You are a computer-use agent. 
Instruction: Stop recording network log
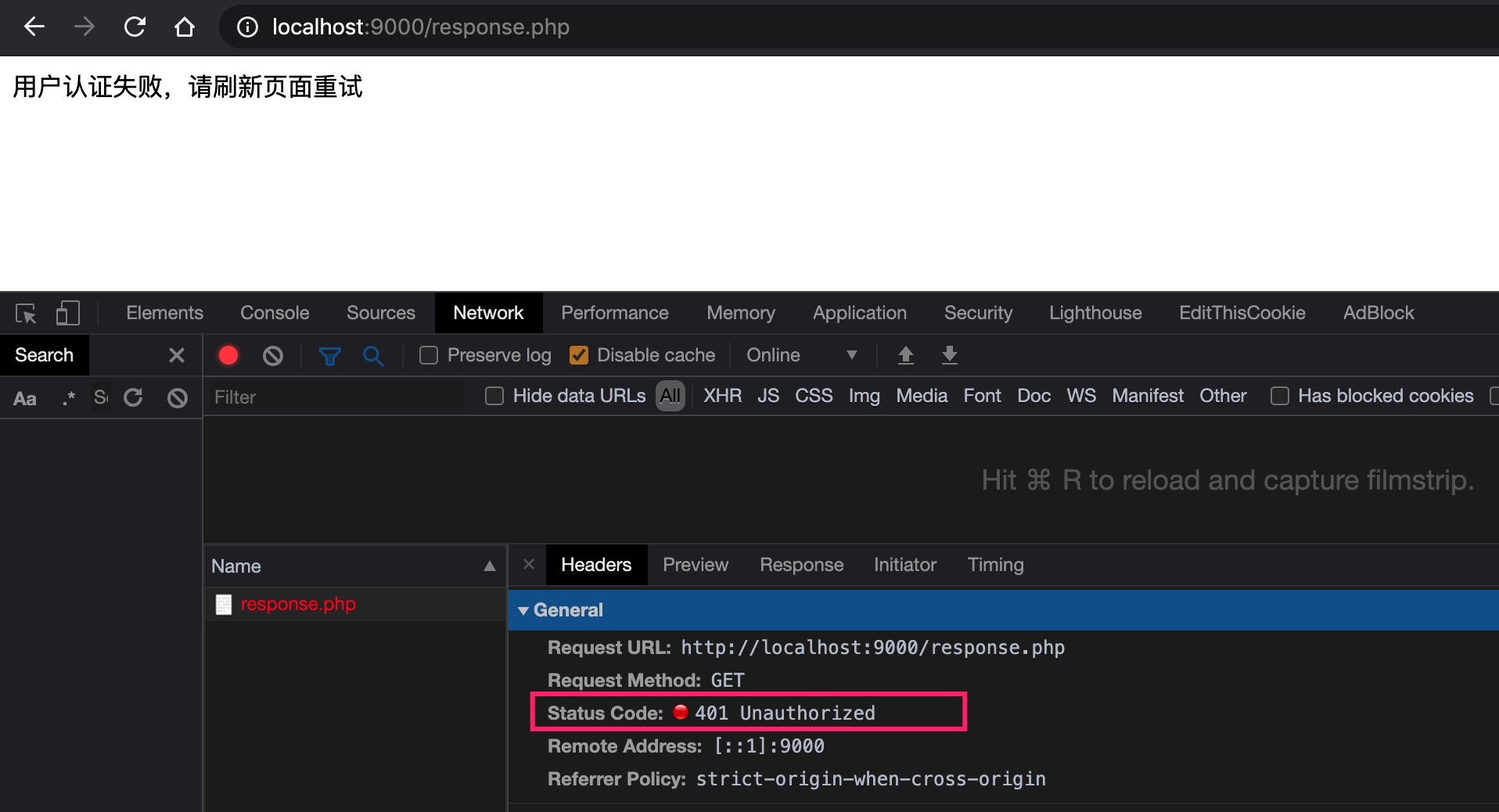(228, 356)
